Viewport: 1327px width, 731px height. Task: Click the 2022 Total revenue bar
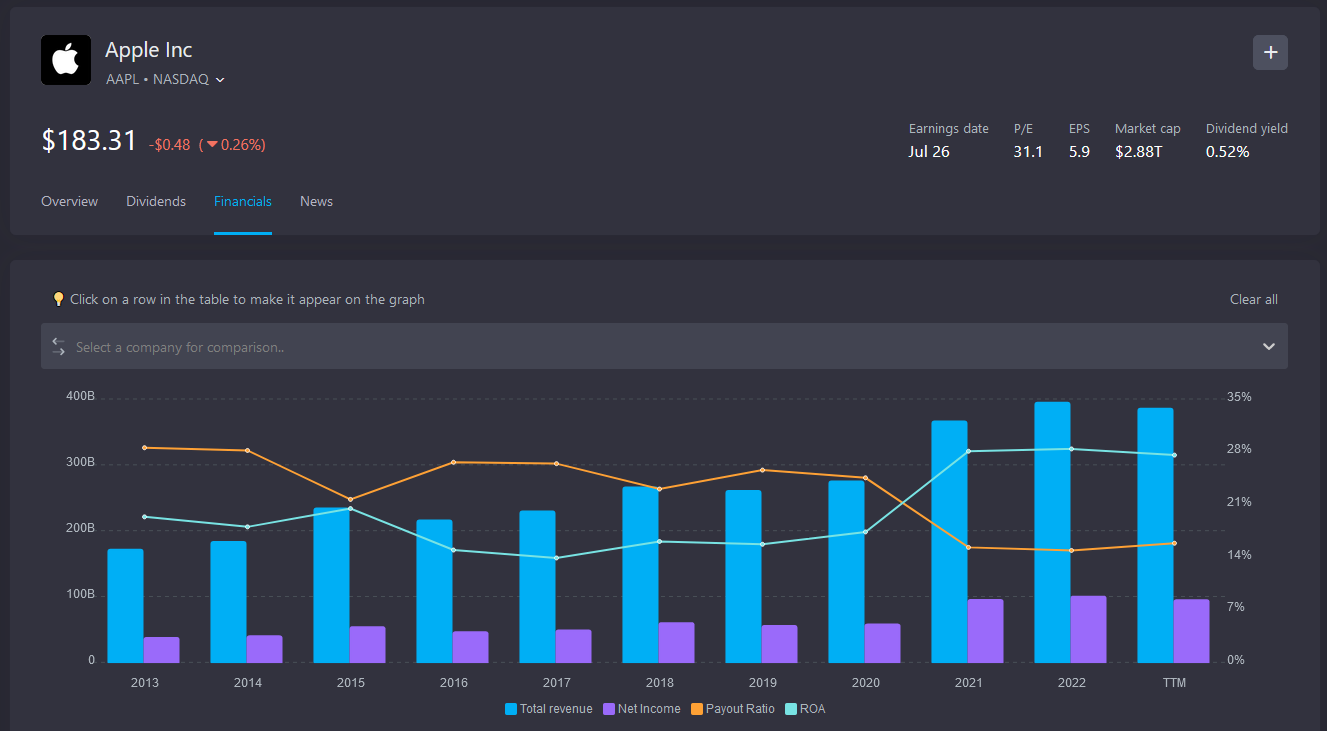pos(1052,532)
